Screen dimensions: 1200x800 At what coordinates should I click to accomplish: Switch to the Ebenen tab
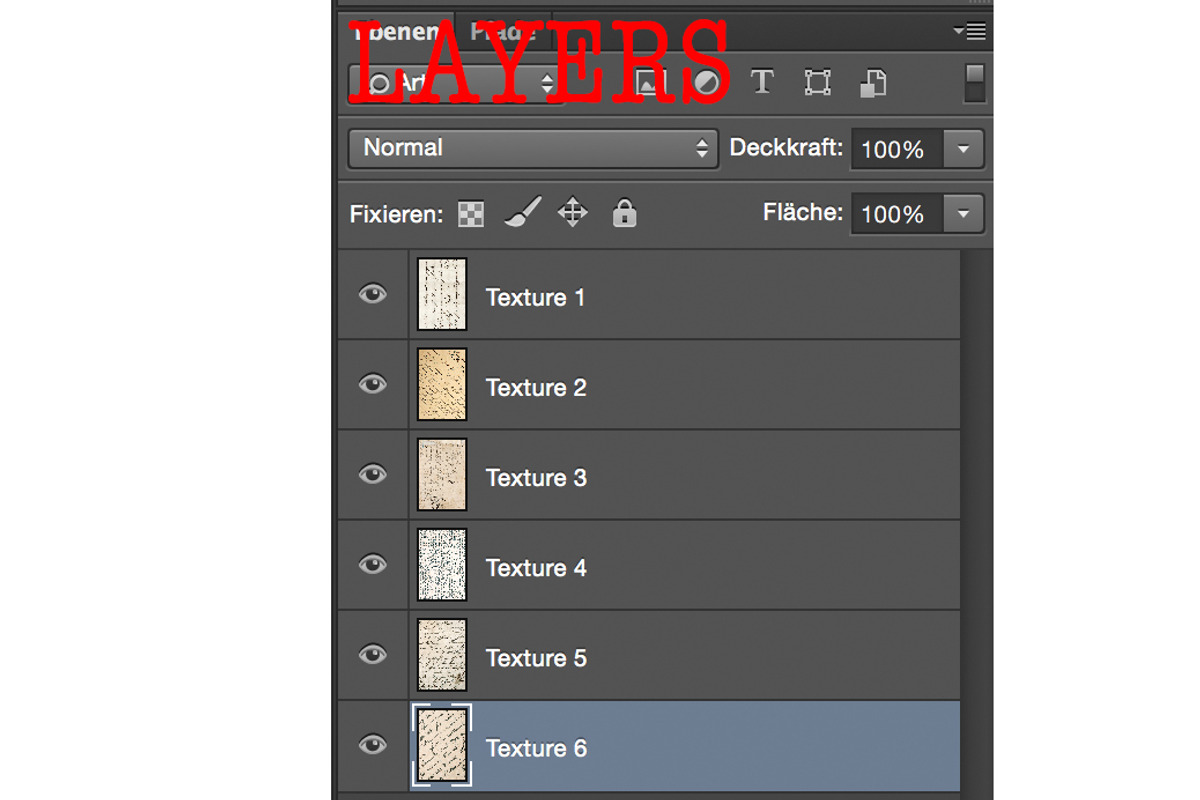pyautogui.click(x=396, y=31)
